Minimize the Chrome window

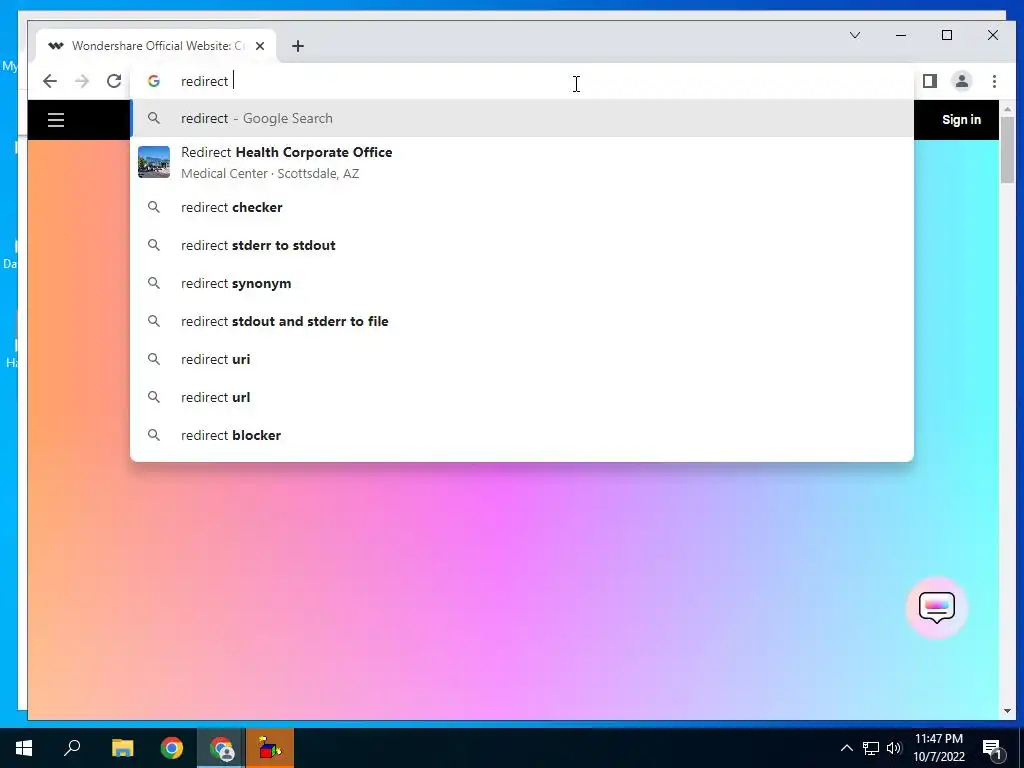pos(901,35)
